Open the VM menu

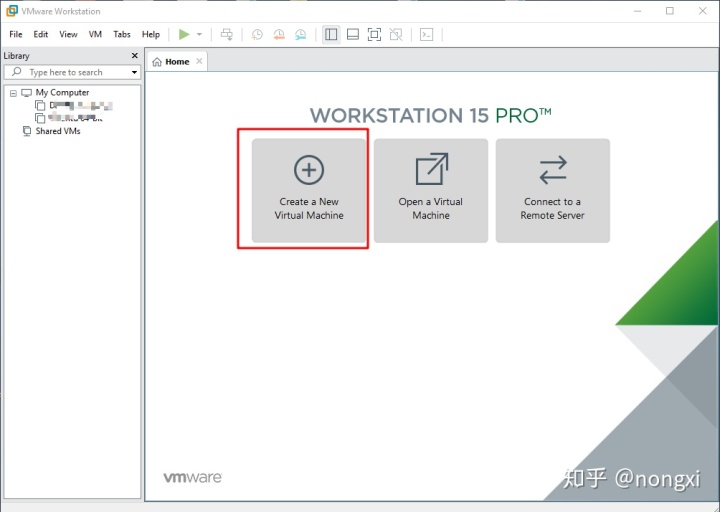coord(95,34)
